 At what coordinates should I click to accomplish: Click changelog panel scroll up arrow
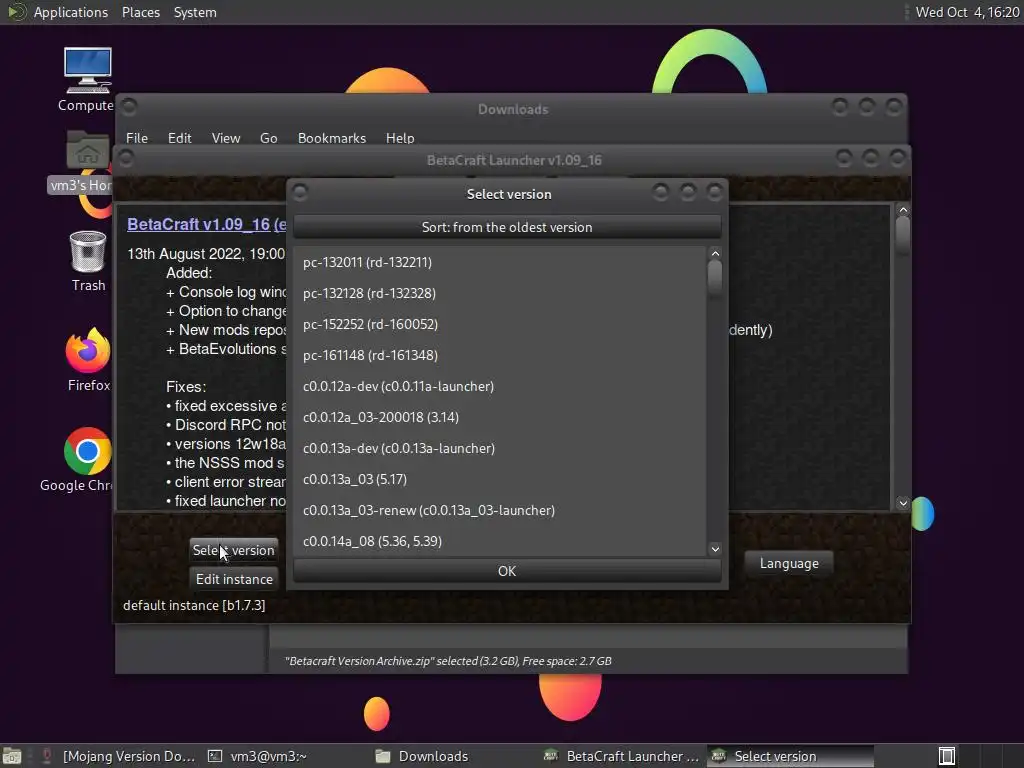(x=903, y=210)
